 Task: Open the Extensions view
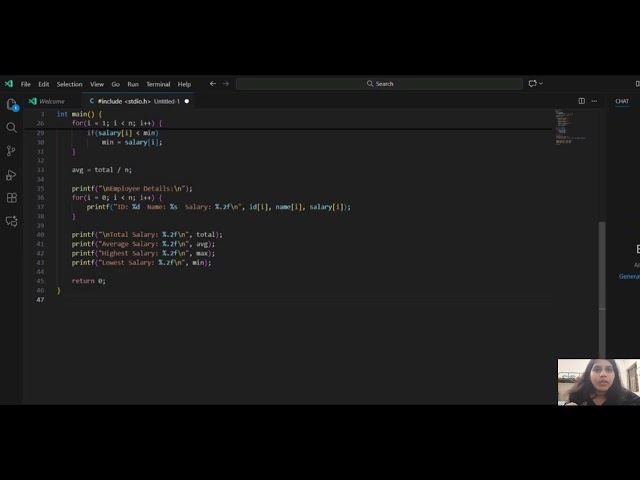point(11,198)
